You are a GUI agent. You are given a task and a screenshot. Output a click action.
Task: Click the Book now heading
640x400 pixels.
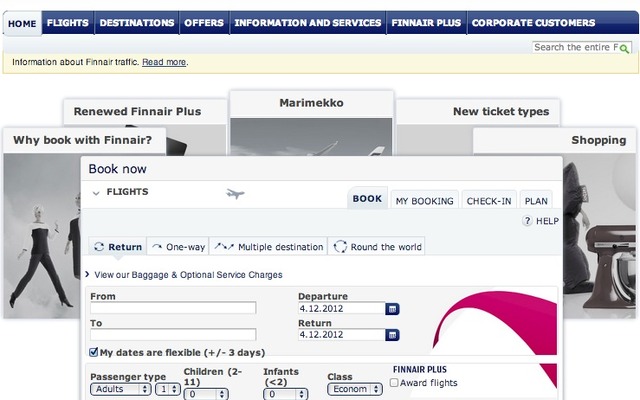tap(118, 169)
